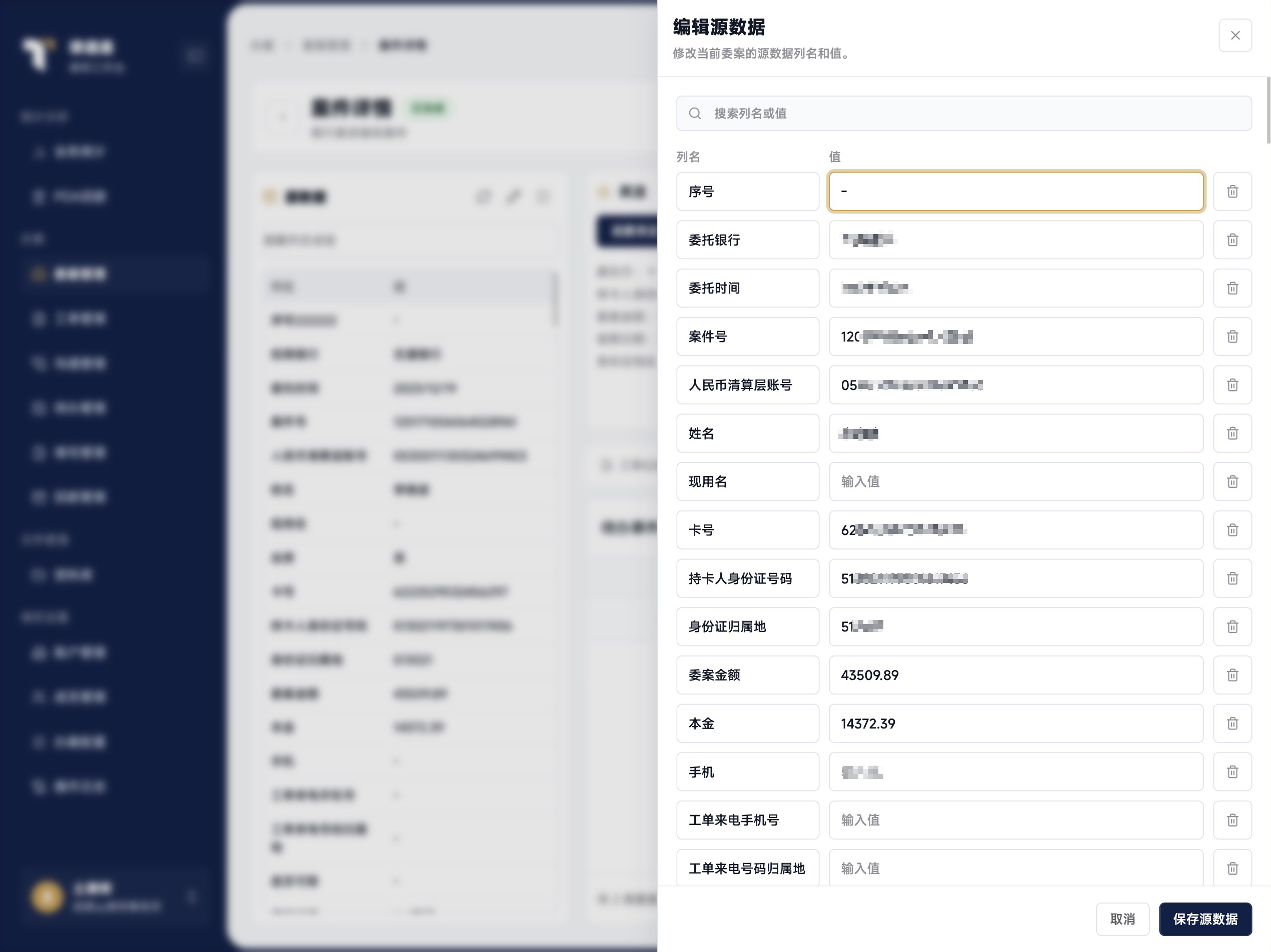1271x952 pixels.
Task: Click the panel vertical scrollbar
Action: click(1268, 110)
